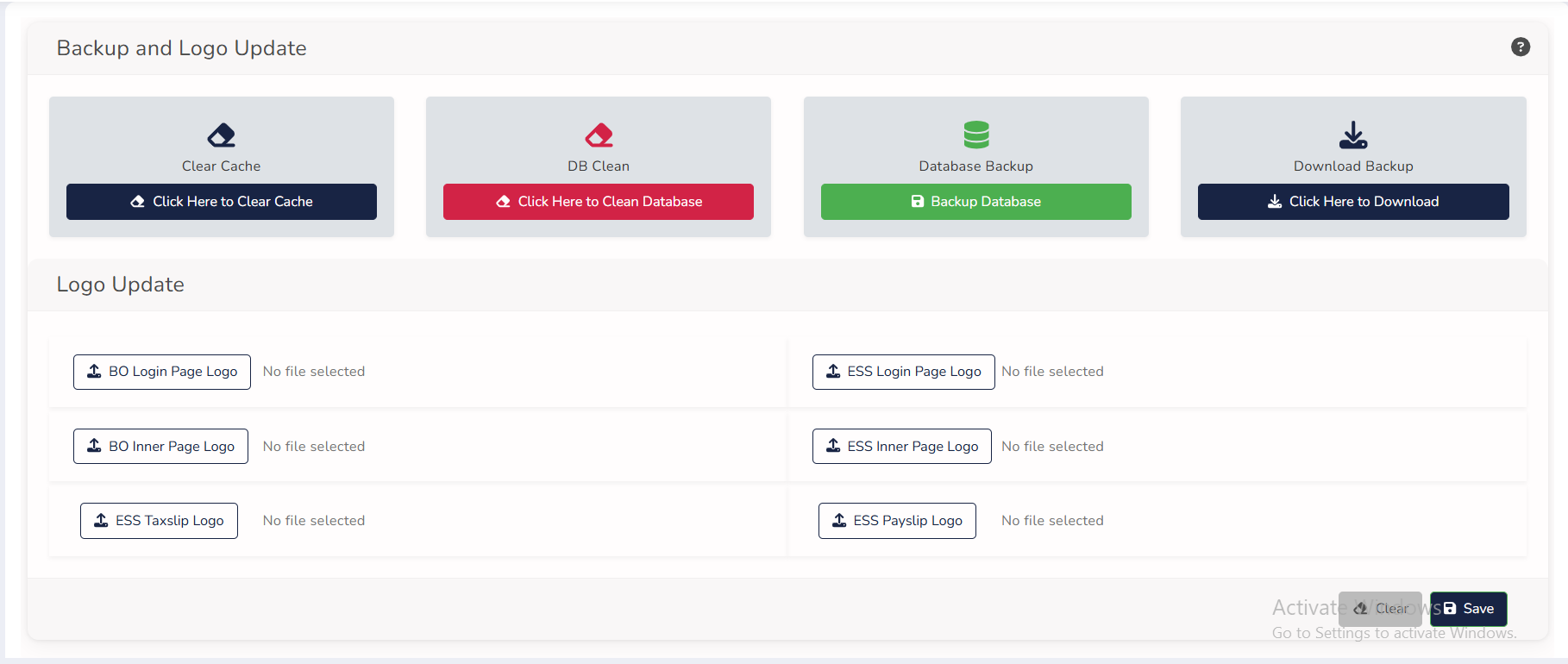This screenshot has height=664, width=1568.
Task: Start backup with Backup Database button
Action: click(x=975, y=202)
